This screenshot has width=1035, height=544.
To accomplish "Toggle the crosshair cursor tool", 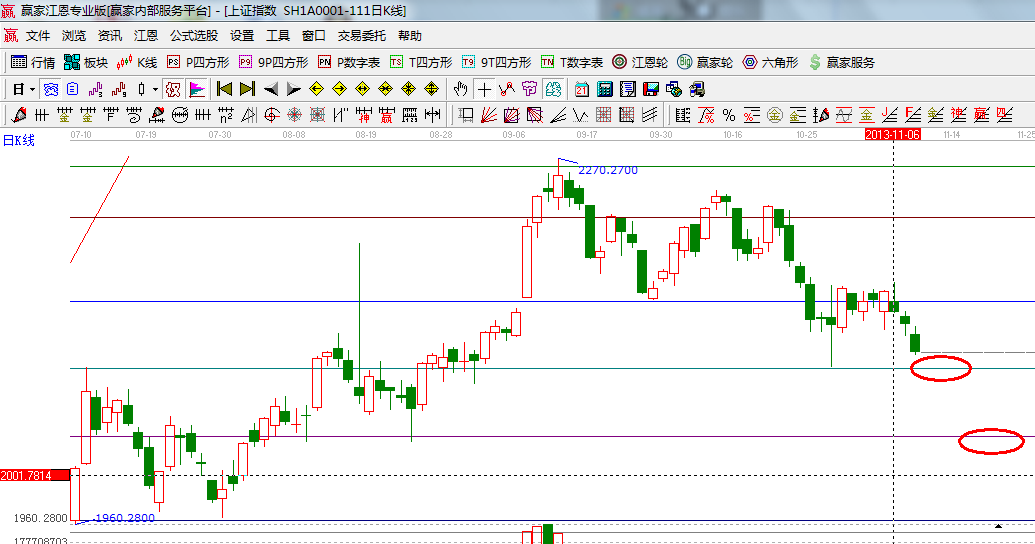I will pos(484,89).
